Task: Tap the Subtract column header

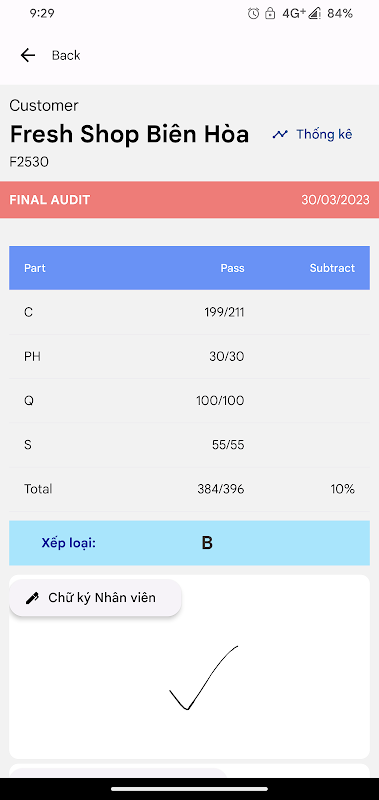Action: (332, 268)
